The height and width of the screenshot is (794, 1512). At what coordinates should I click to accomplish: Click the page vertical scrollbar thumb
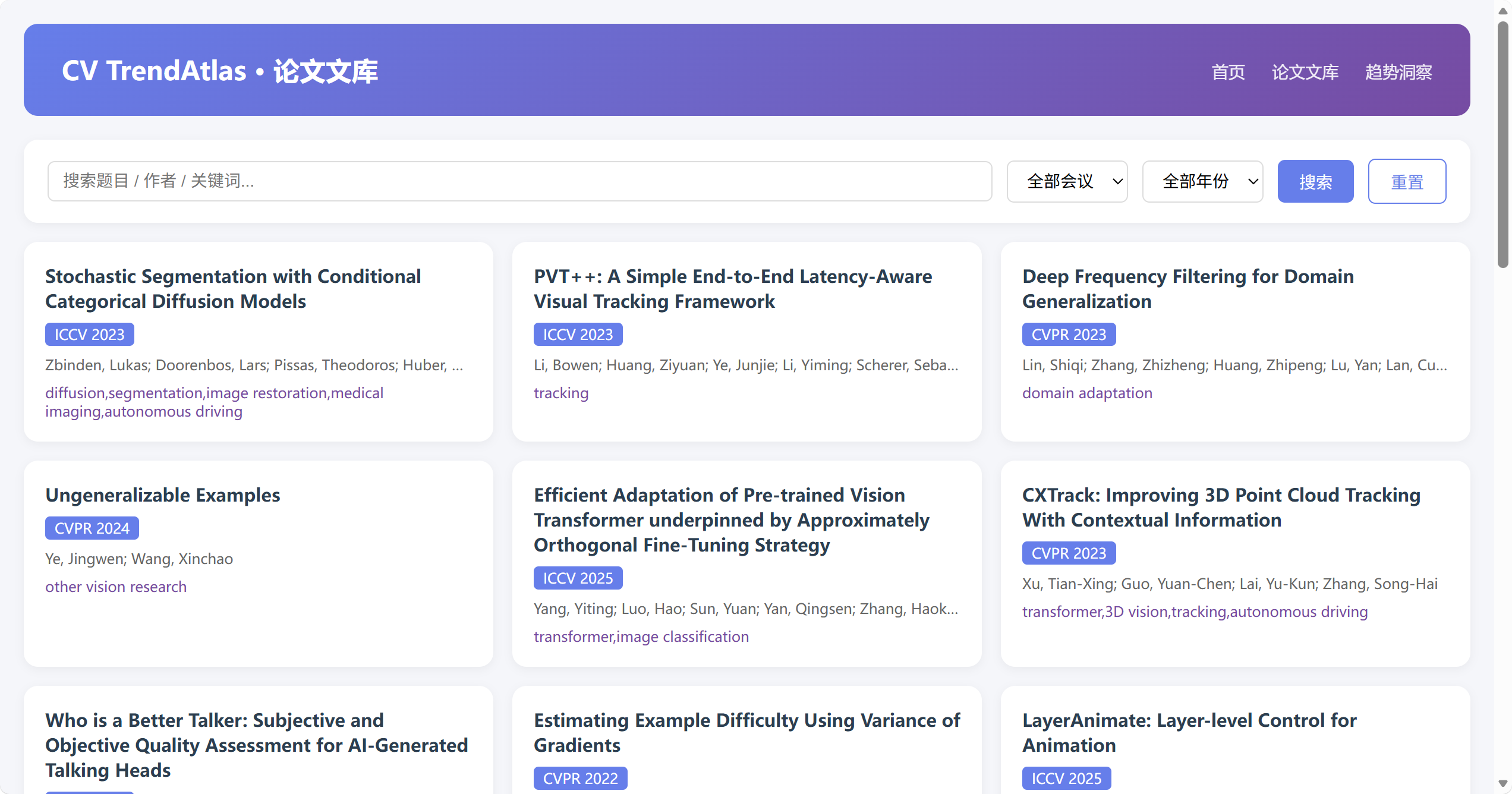pos(1504,145)
